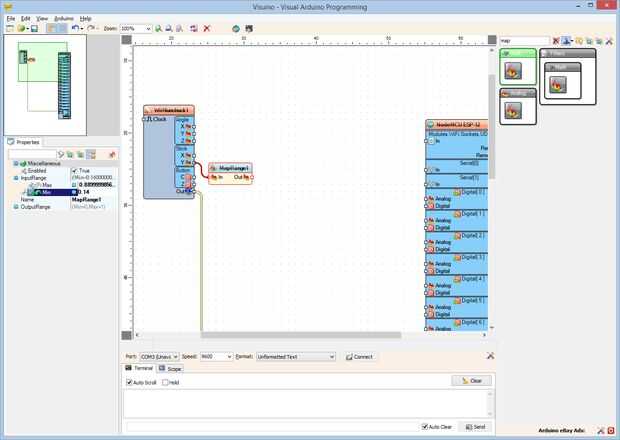
Task: Select the lower-left component icon in palette
Action: [x=513, y=110]
